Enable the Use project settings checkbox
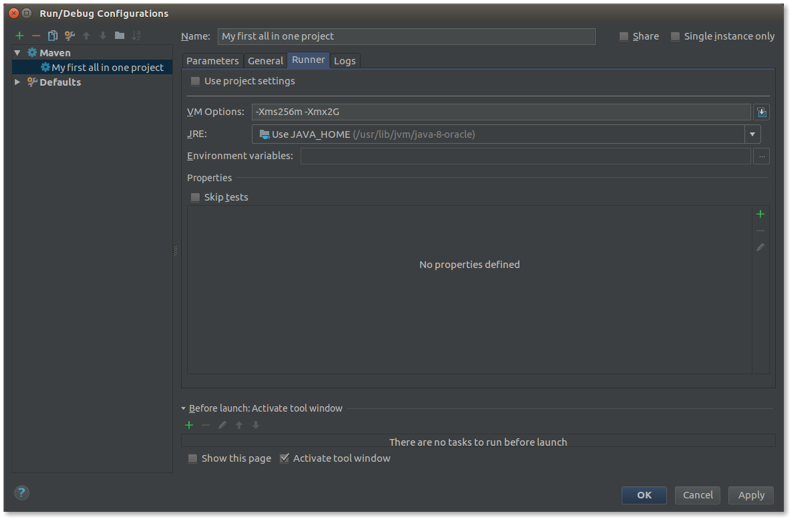This screenshot has height=518, width=790. (x=196, y=82)
